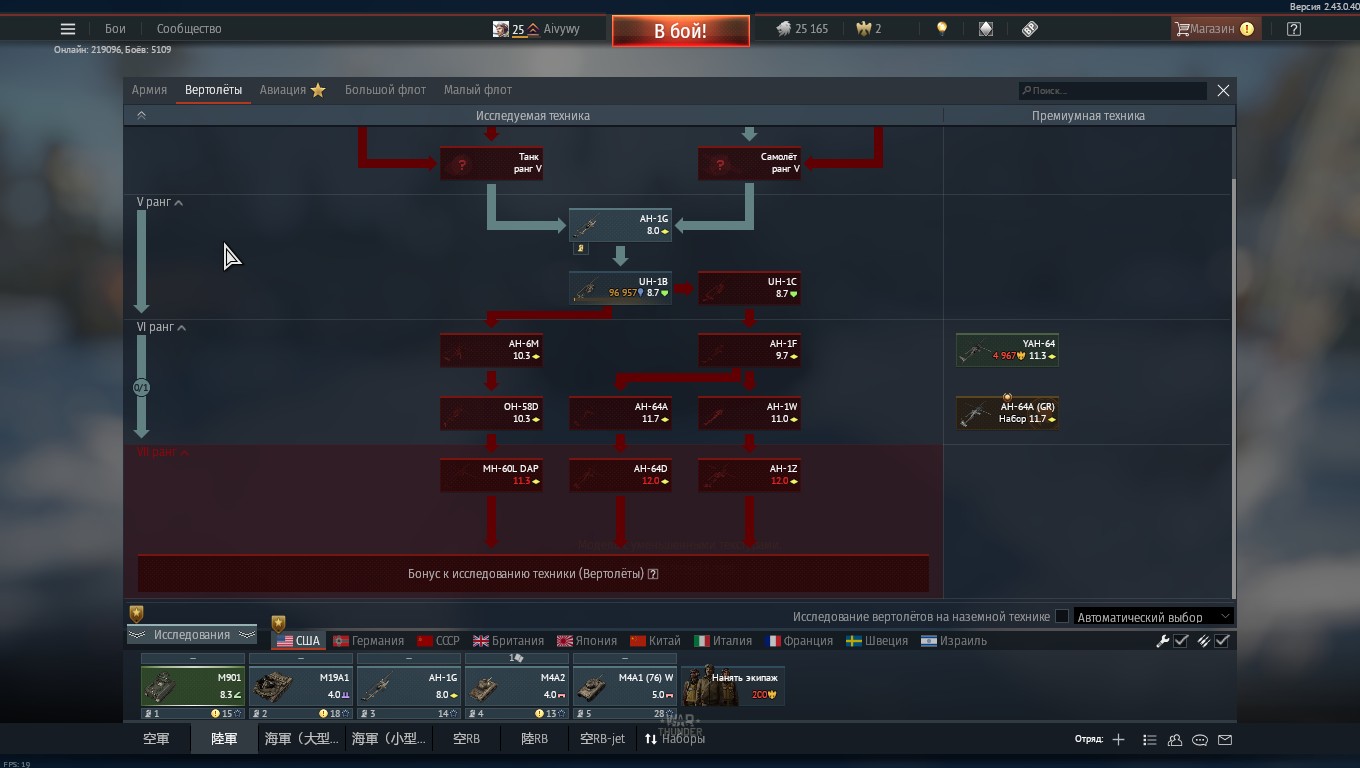Select the premium YAH-64 helicopter

1007,350
